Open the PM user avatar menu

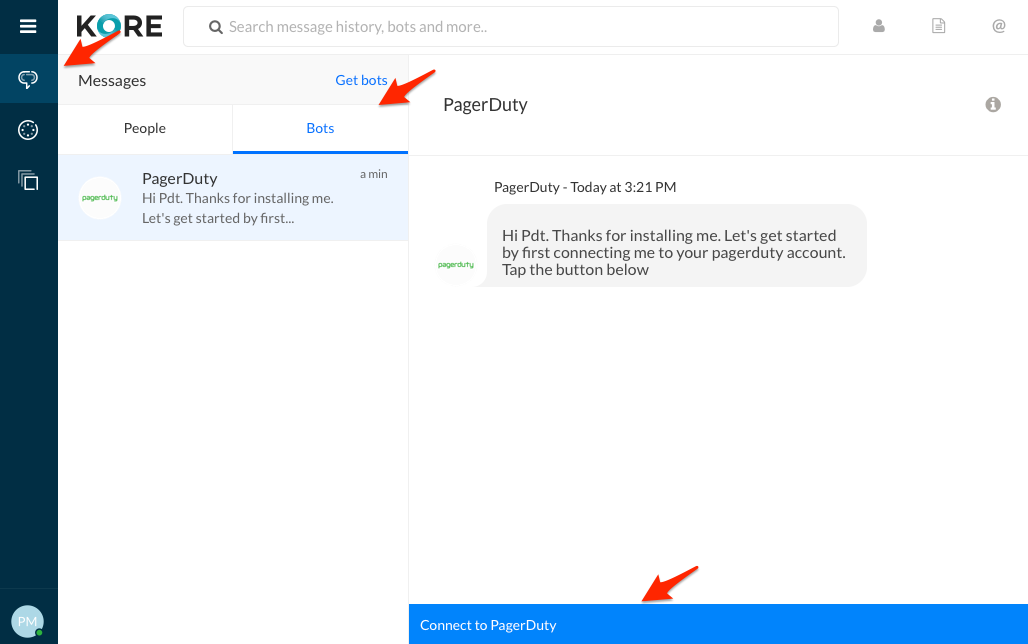(x=28, y=621)
